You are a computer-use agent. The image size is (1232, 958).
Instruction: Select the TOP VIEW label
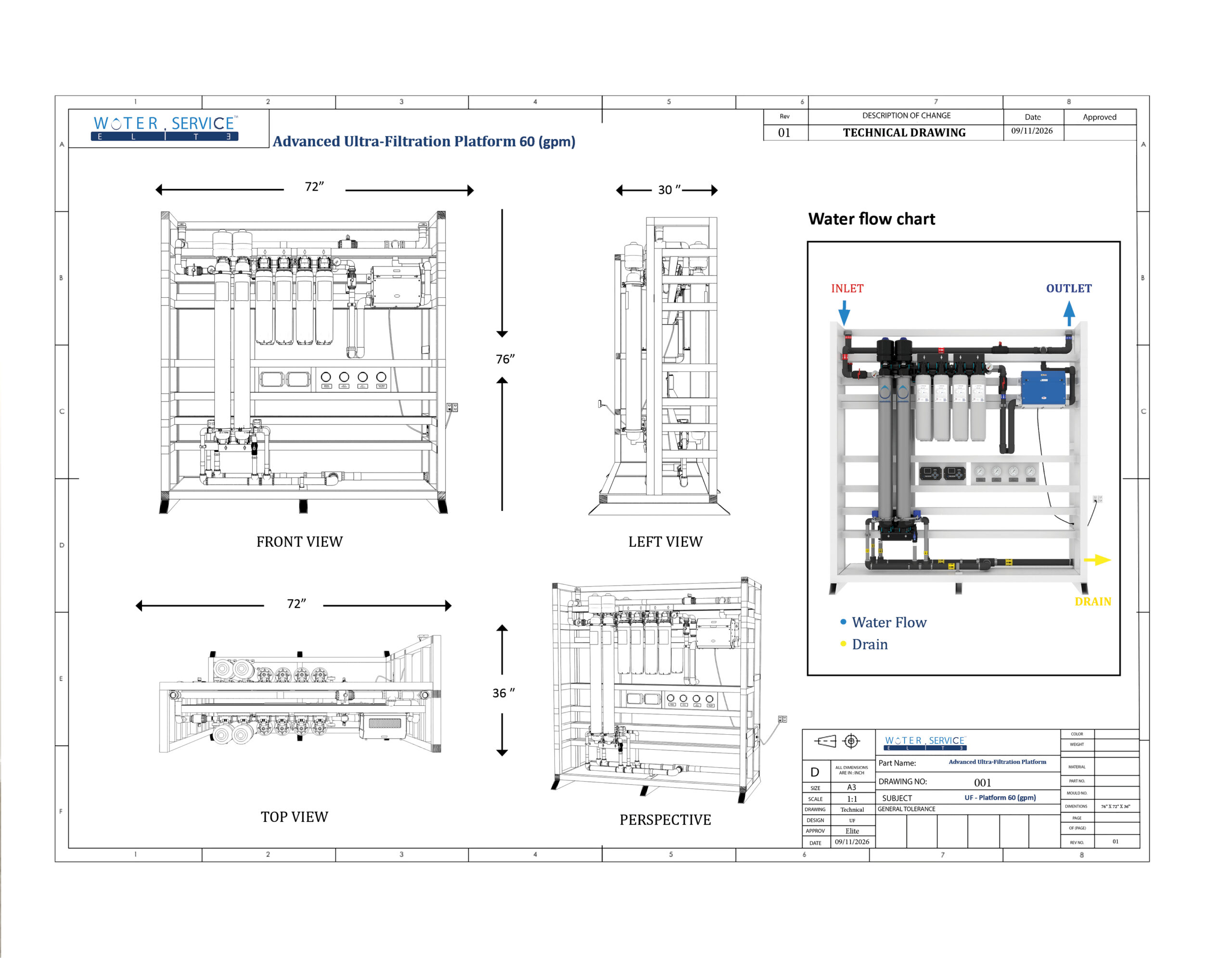click(x=295, y=817)
